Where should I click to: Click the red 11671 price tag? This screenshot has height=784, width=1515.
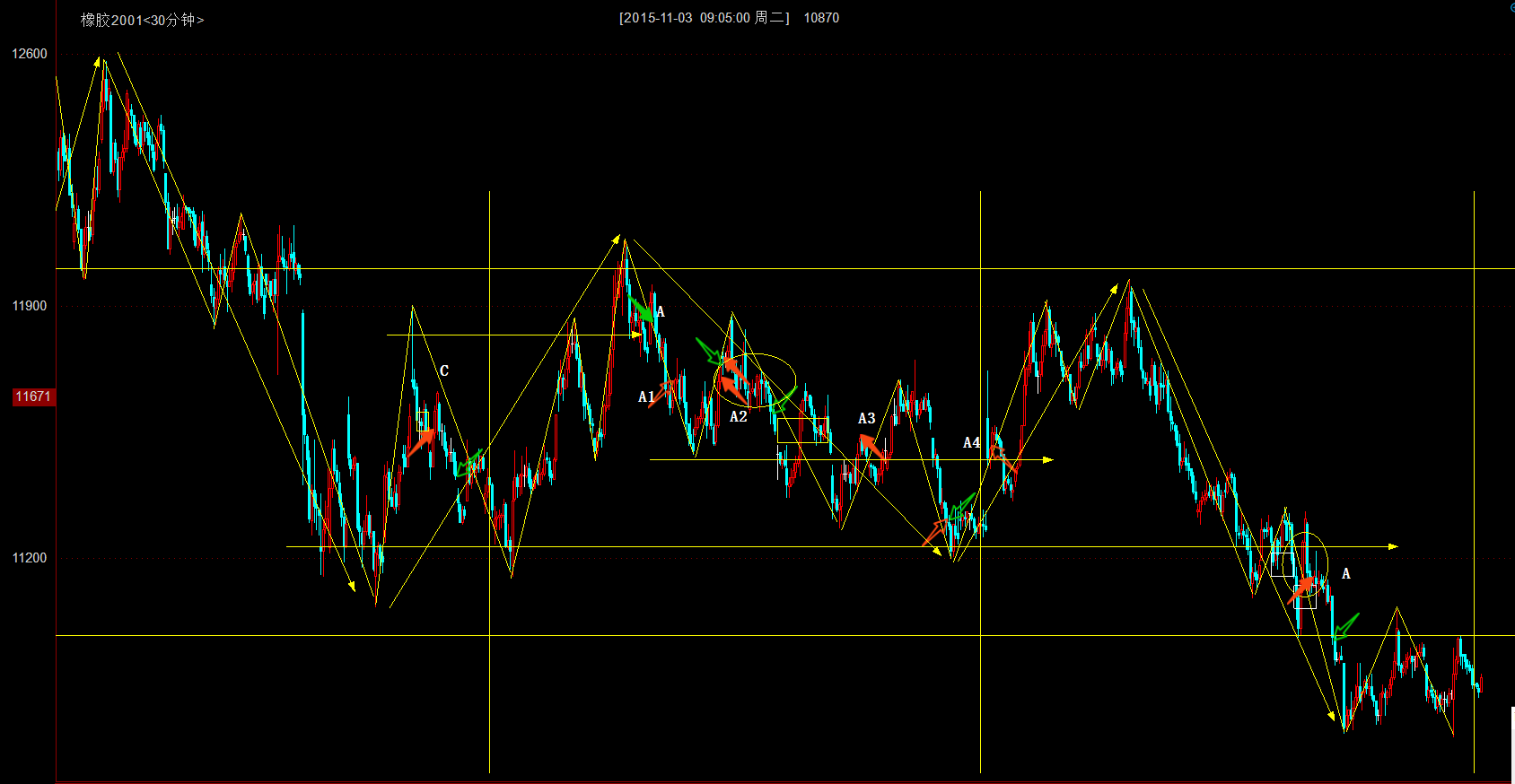click(x=33, y=396)
